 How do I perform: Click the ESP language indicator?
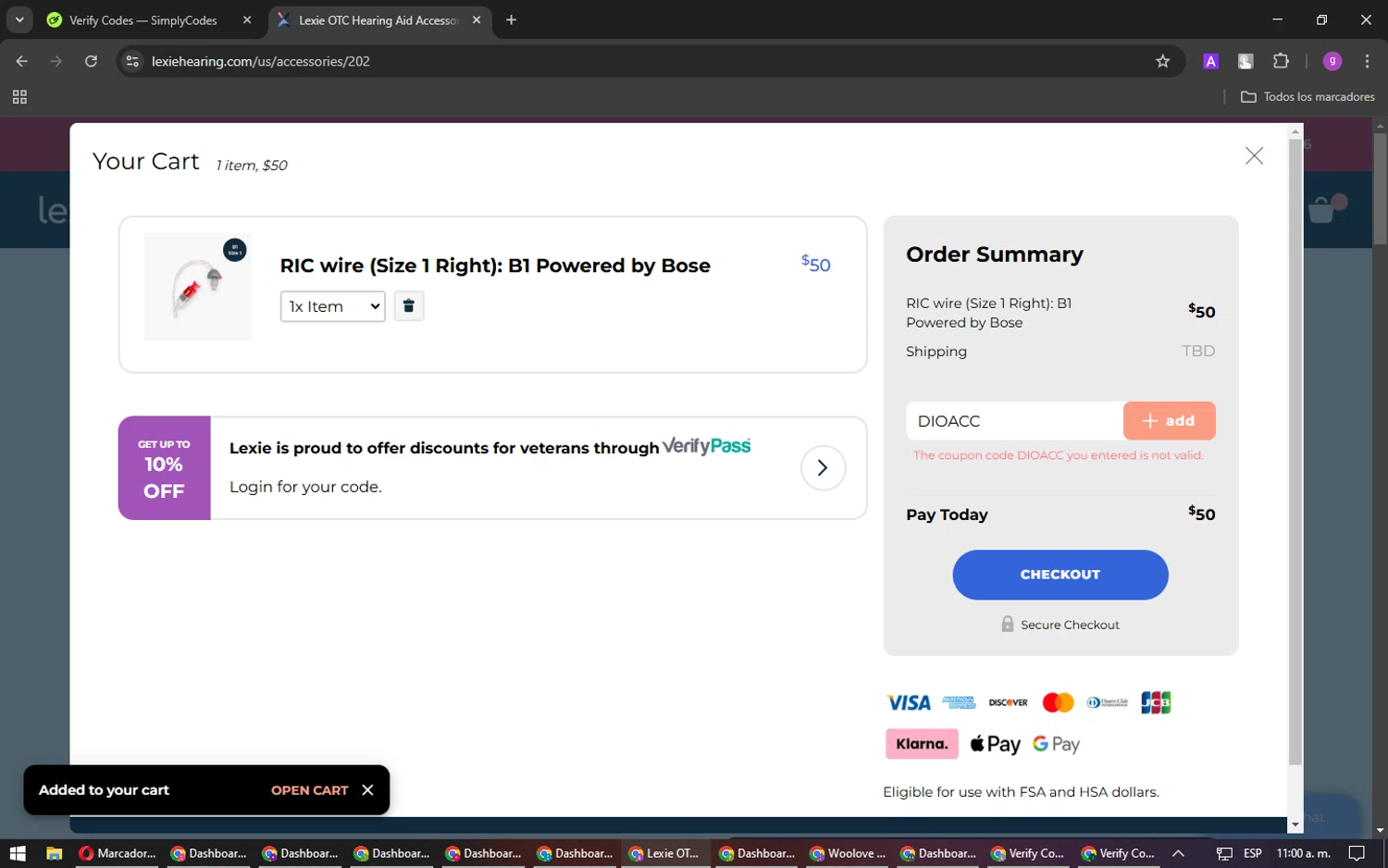coord(1253,853)
